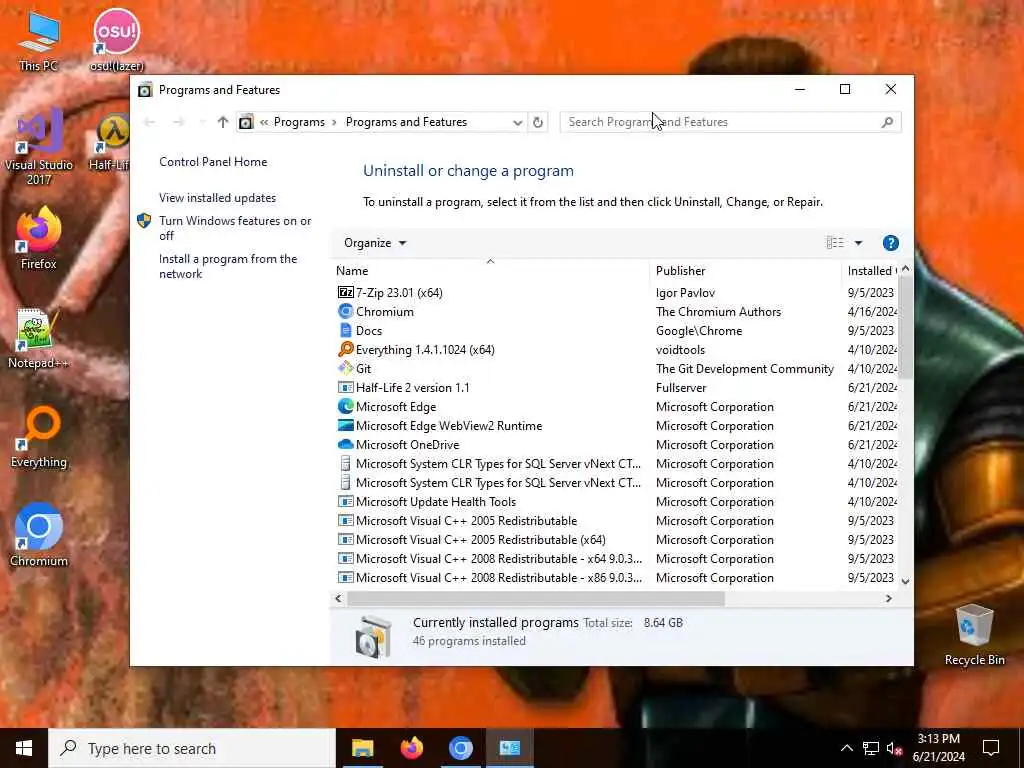Select Microsoft Update Health Tools row
Viewport: 1024px width, 768px height.
tap(615, 502)
